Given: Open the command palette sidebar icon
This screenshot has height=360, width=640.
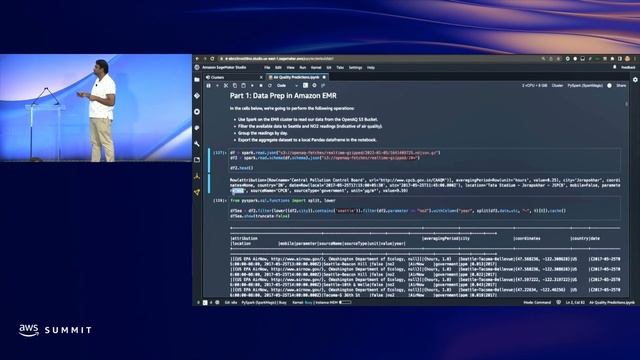Looking at the screenshot, I should pyautogui.click(x=197, y=128).
